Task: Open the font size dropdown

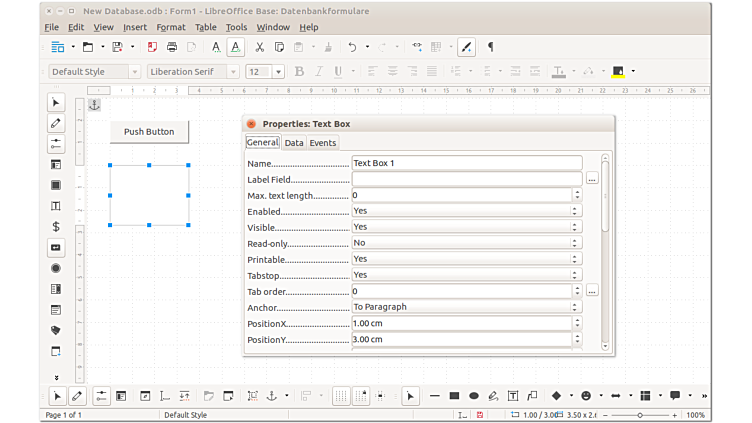Action: coord(278,72)
